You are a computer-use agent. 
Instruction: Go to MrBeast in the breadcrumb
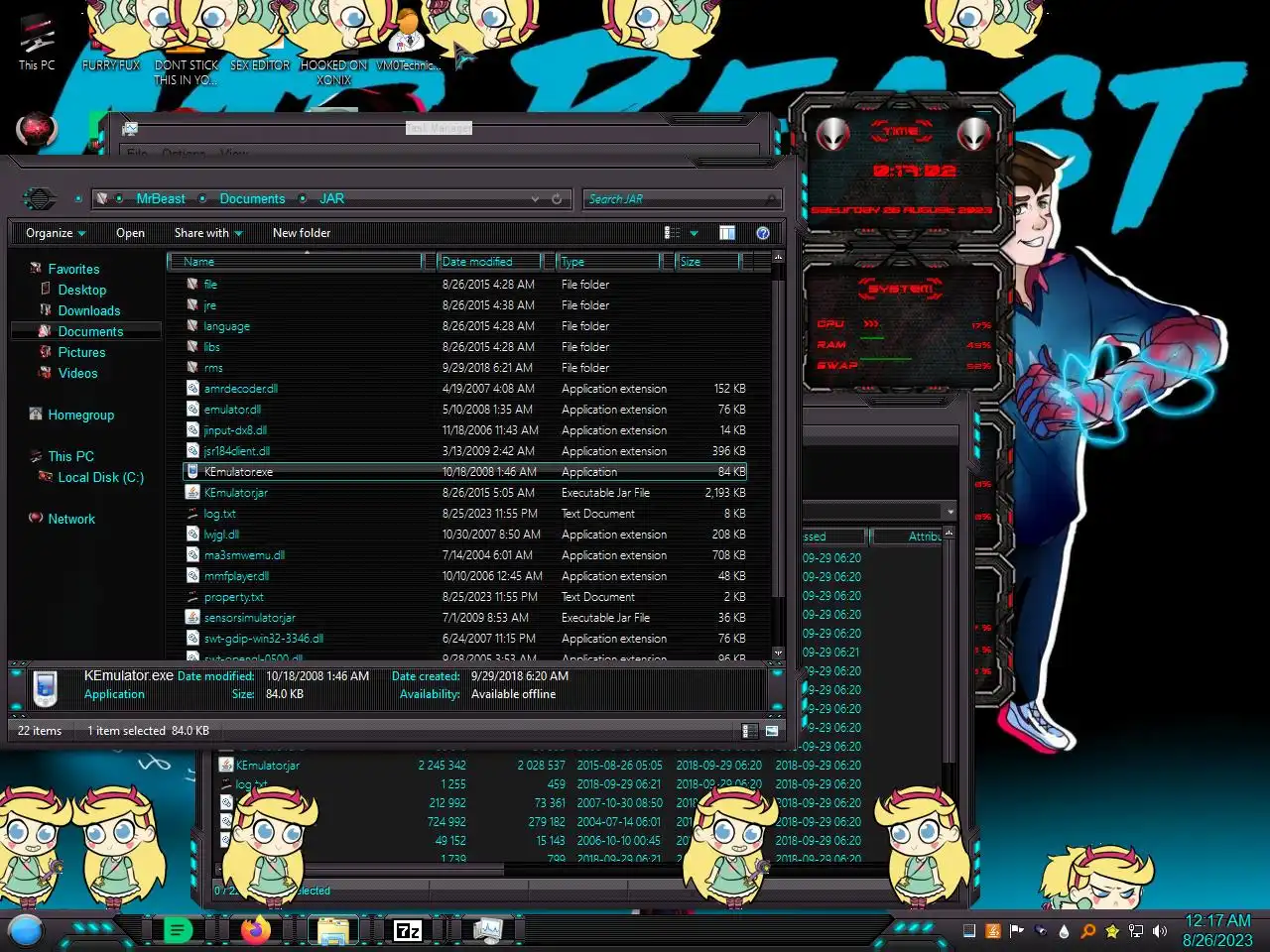pos(161,199)
